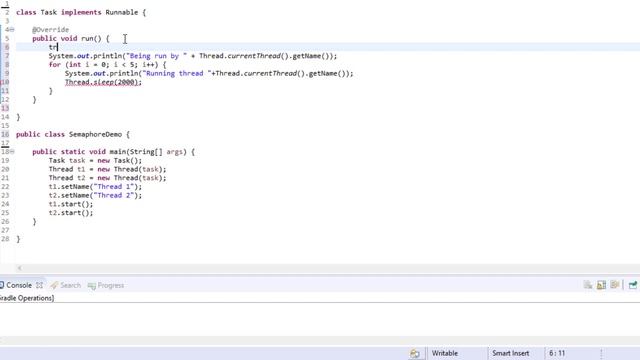
Task: Click the console toolbar icon right of the separator
Action: point(633,285)
